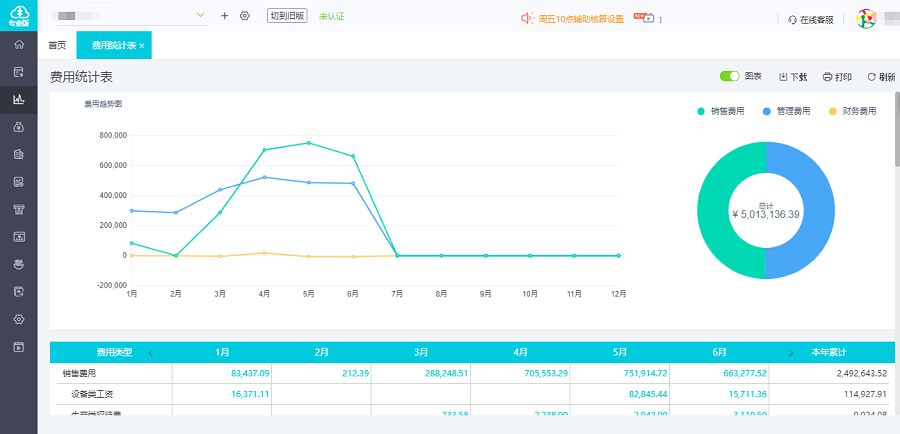Viewport: 900px width, 434px height.
Task: Open the home icon in the sidebar
Action: tap(18, 45)
